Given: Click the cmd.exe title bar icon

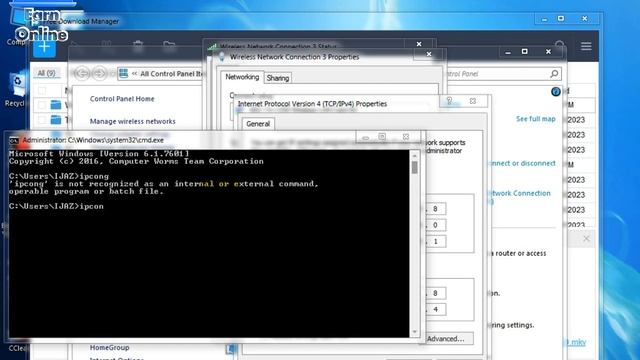Looking at the screenshot, I should pos(14,140).
